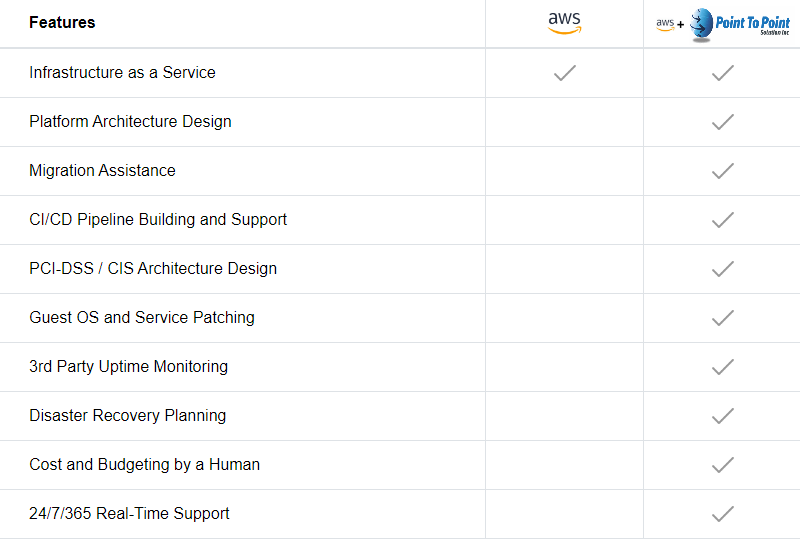Image resolution: width=800 pixels, height=547 pixels.
Task: Click checkmark in 3rd Party Uptime Monitoring row
Action: 723,367
